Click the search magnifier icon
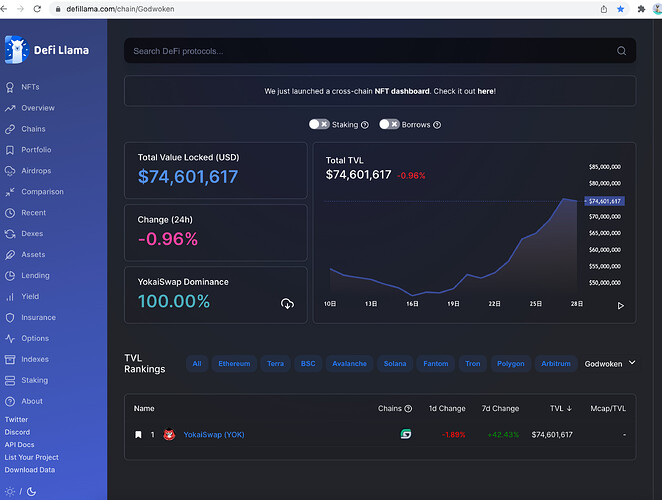The height and width of the screenshot is (500, 662). point(621,51)
